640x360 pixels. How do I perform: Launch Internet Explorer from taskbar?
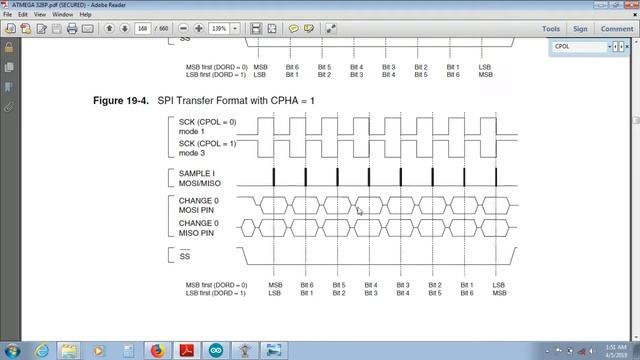click(42, 351)
